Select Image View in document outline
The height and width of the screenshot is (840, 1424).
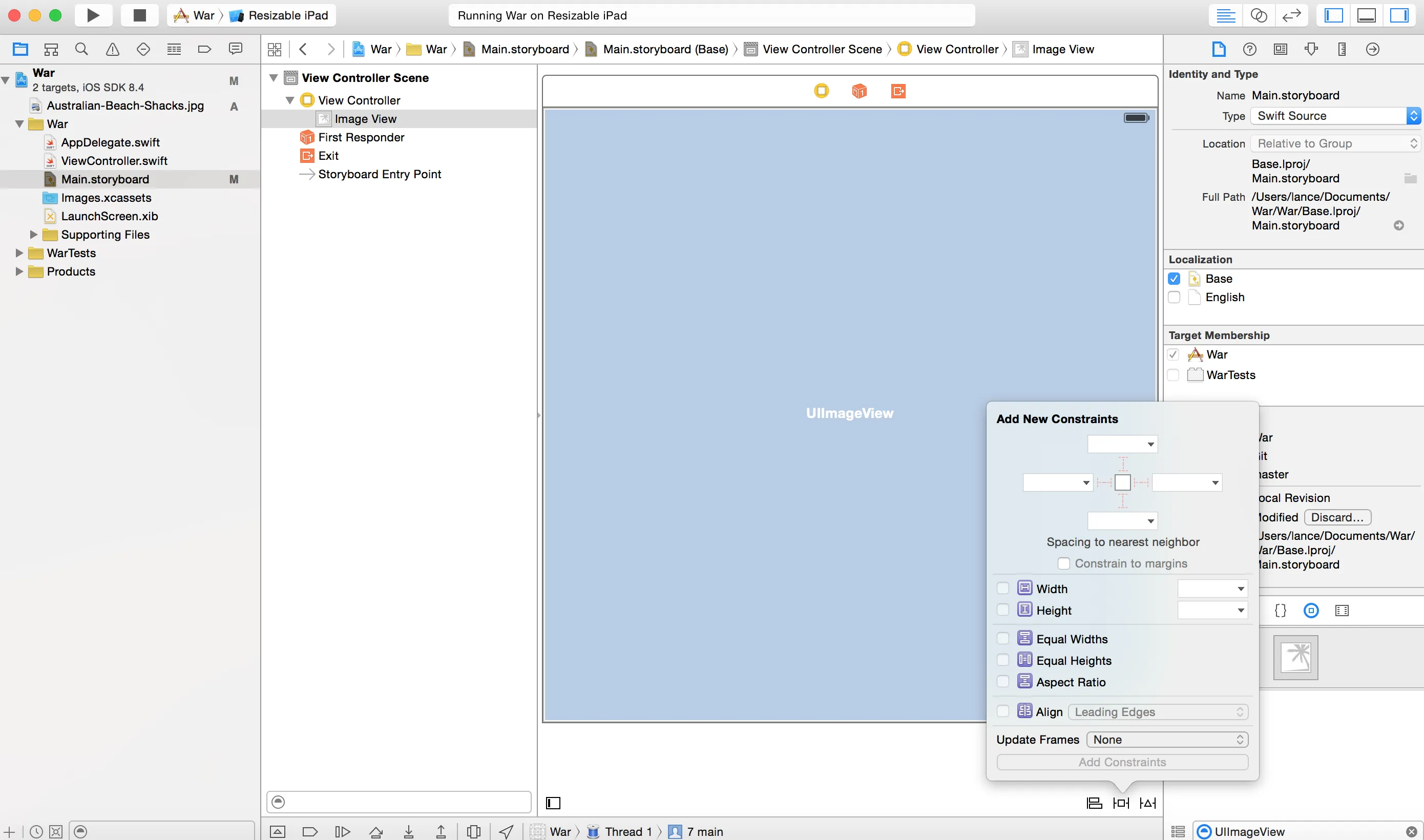point(365,119)
